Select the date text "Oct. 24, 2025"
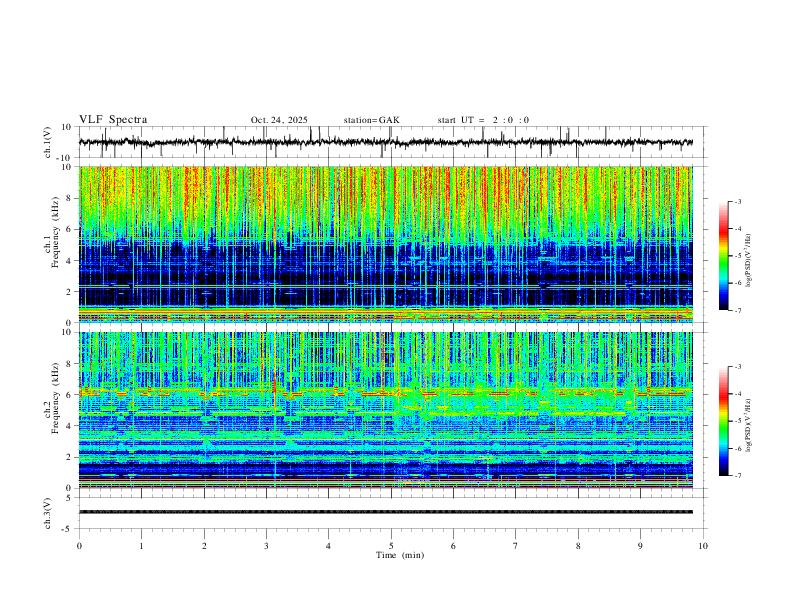Viewport: 792px width, 612px height. pos(279,120)
